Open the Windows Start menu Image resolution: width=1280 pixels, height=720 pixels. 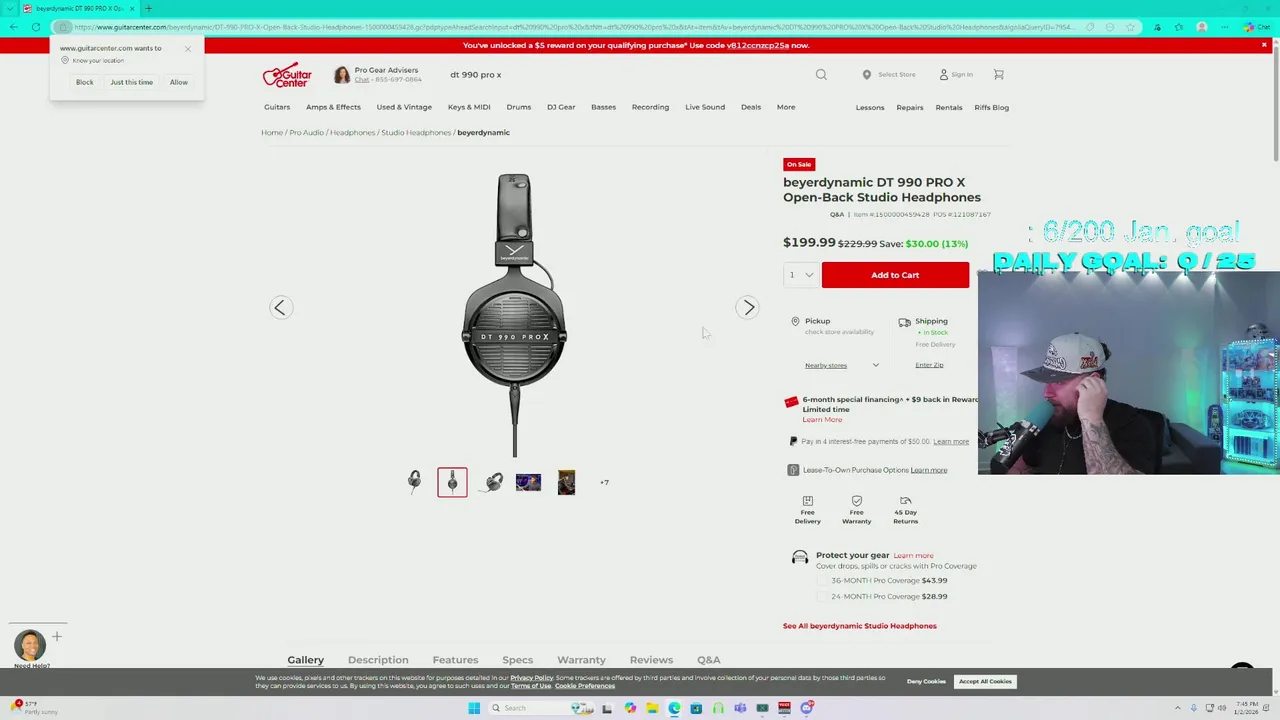pyautogui.click(x=474, y=708)
